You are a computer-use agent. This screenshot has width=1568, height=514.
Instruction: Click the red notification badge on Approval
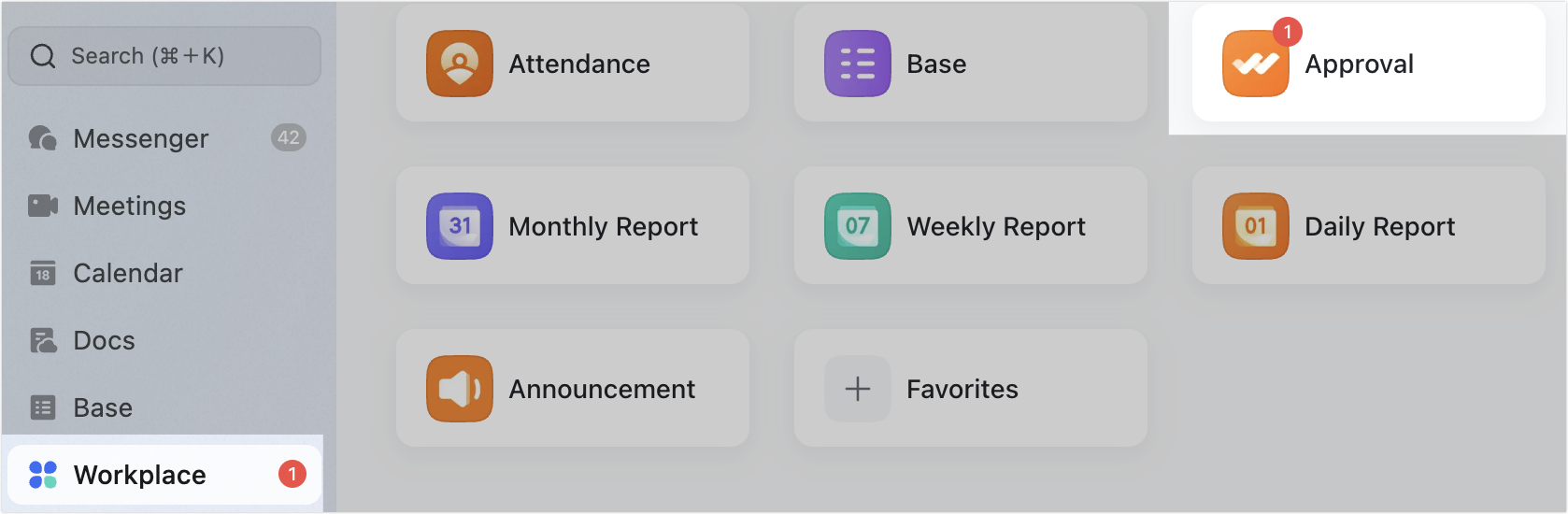coord(1288,32)
